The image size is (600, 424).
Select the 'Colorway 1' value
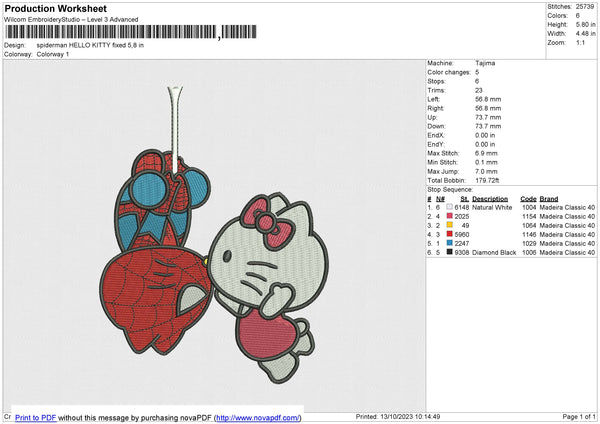pyautogui.click(x=53, y=54)
